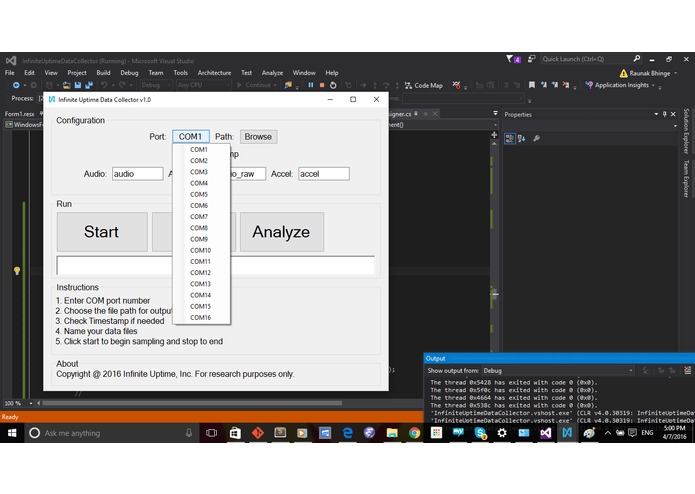This screenshot has width=695, height=494.
Task: Click the bookmark toggle icon in toolbar
Action: click(x=532, y=85)
